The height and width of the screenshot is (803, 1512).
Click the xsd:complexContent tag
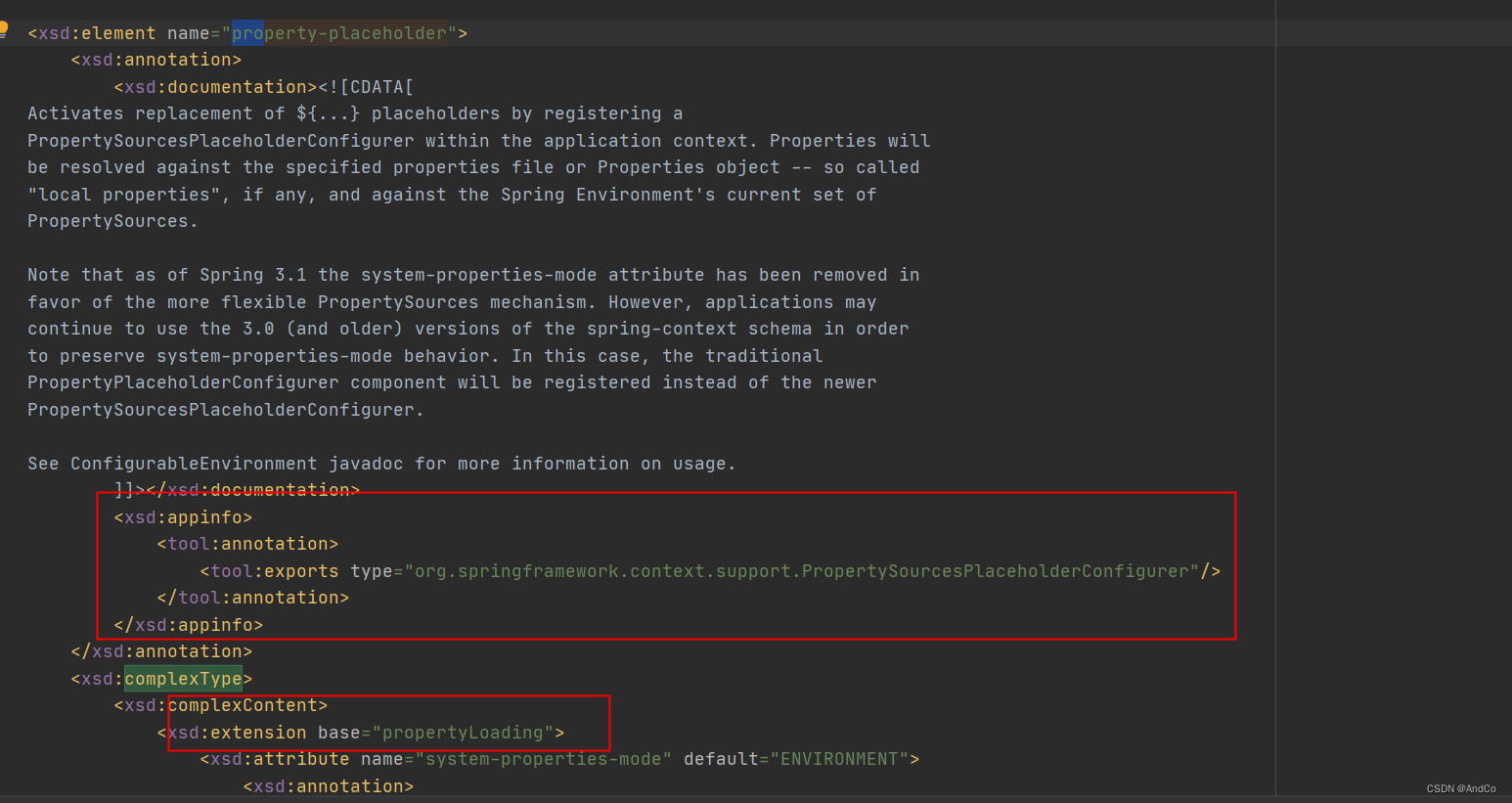coord(221,705)
